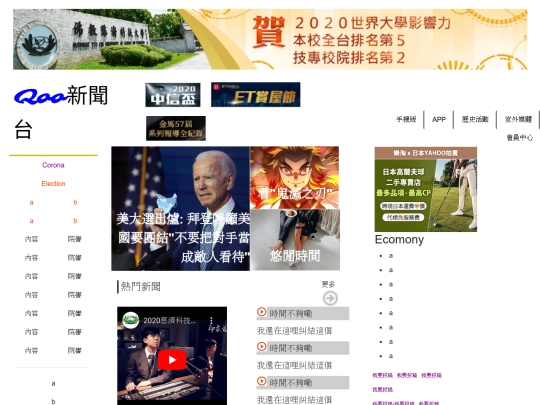Open the 鬼滅之刃 feature image
The height and width of the screenshot is (405, 540).
click(294, 178)
